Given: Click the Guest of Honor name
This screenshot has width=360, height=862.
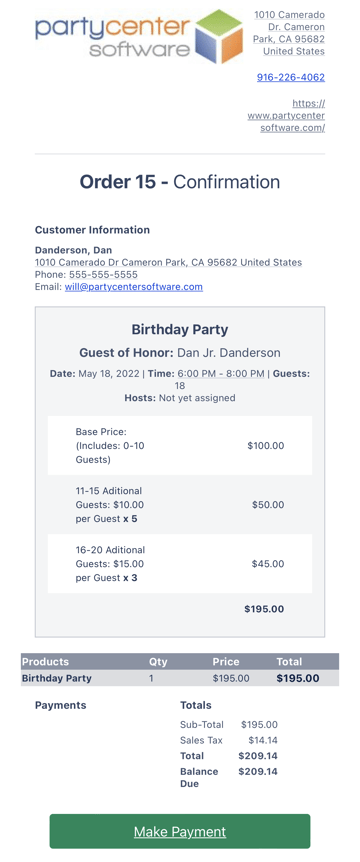Looking at the screenshot, I should [229, 353].
